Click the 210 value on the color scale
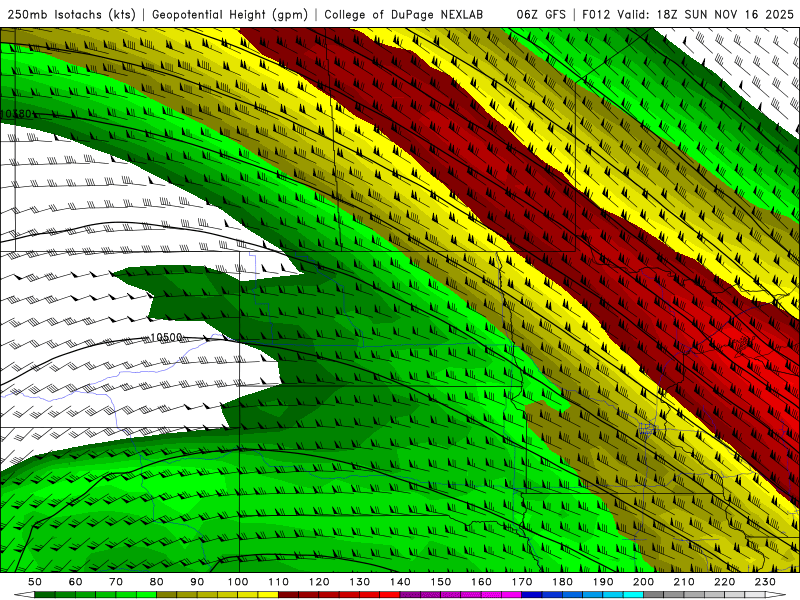800x600 pixels. [684, 582]
